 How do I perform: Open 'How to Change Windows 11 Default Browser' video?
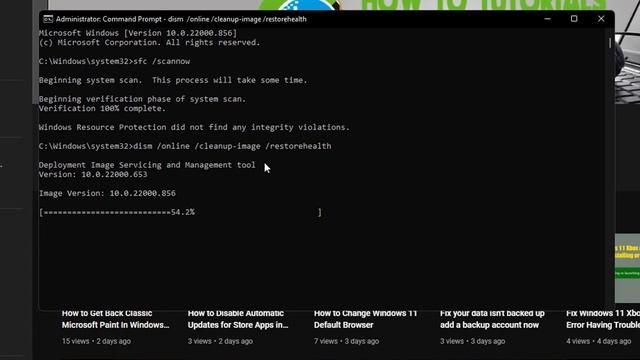365,319
